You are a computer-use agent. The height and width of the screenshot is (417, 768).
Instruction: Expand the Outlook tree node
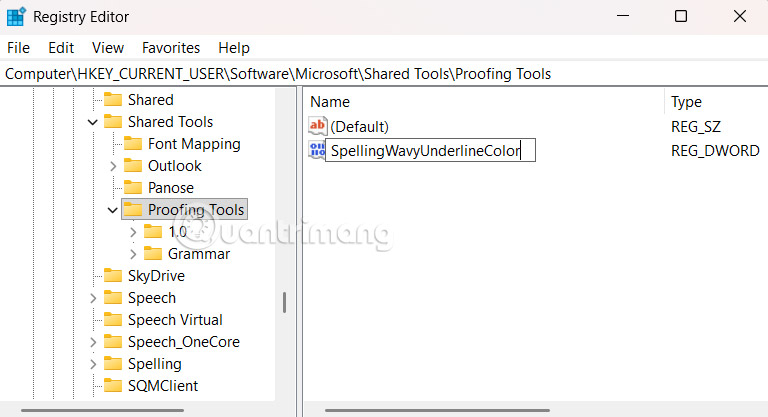[113, 166]
